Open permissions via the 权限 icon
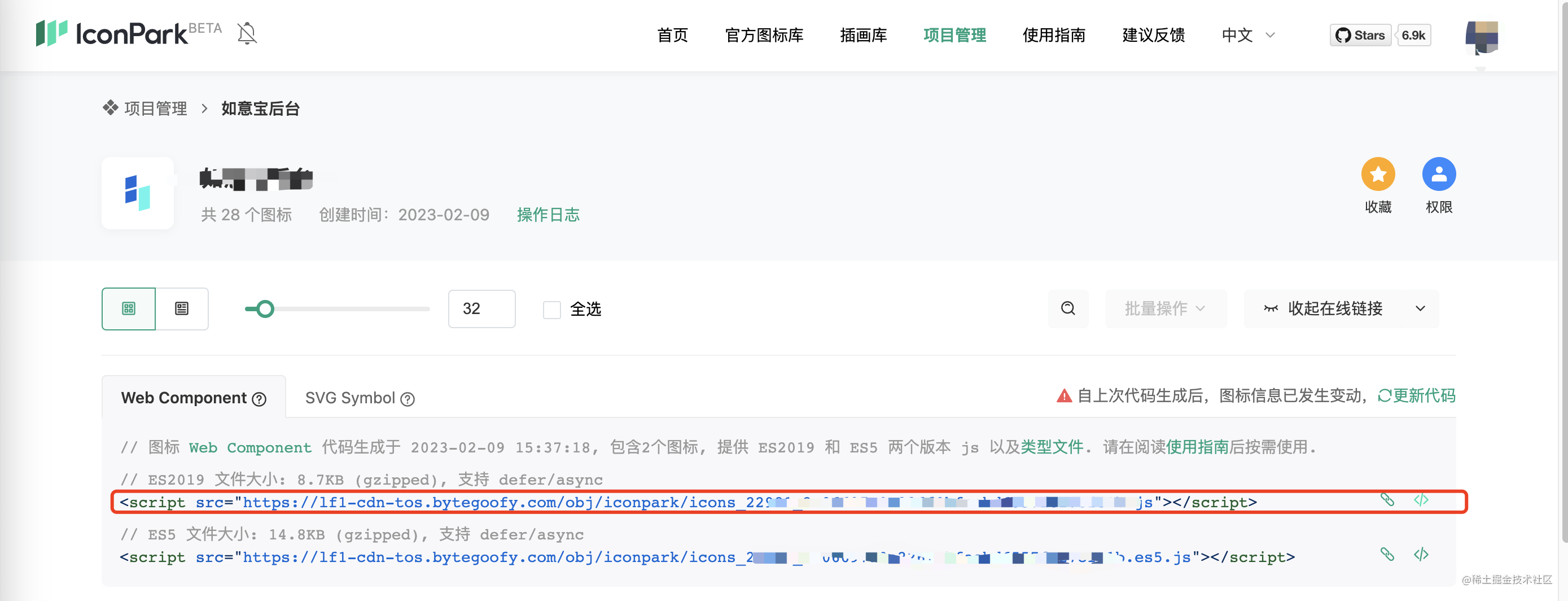The image size is (1568, 601). [x=1438, y=175]
